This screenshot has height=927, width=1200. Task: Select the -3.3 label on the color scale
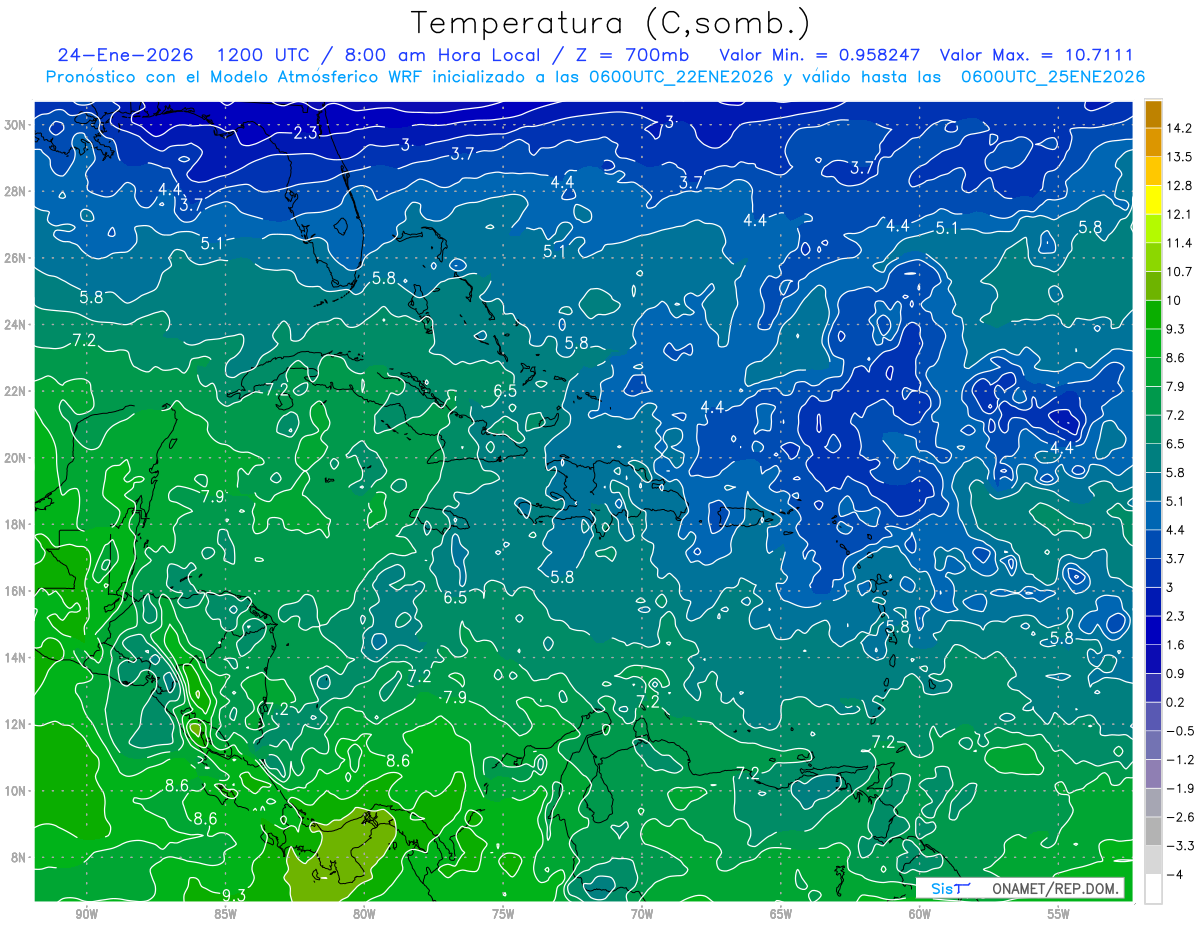pyautogui.click(x=1179, y=846)
